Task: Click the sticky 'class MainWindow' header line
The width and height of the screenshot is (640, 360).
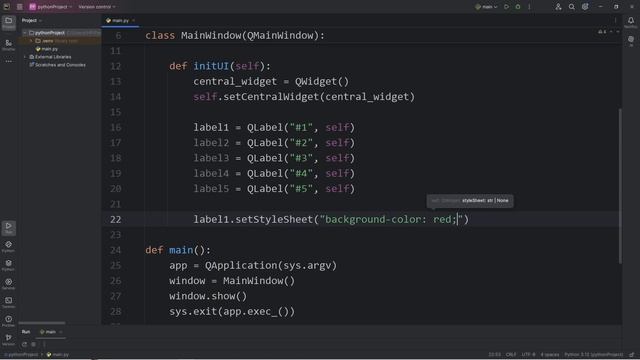Action: point(235,36)
